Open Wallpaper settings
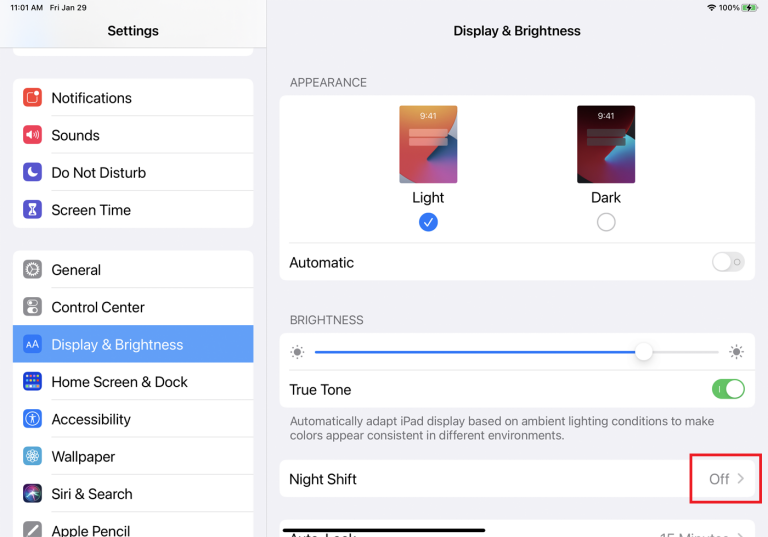This screenshot has width=768, height=537. click(133, 456)
